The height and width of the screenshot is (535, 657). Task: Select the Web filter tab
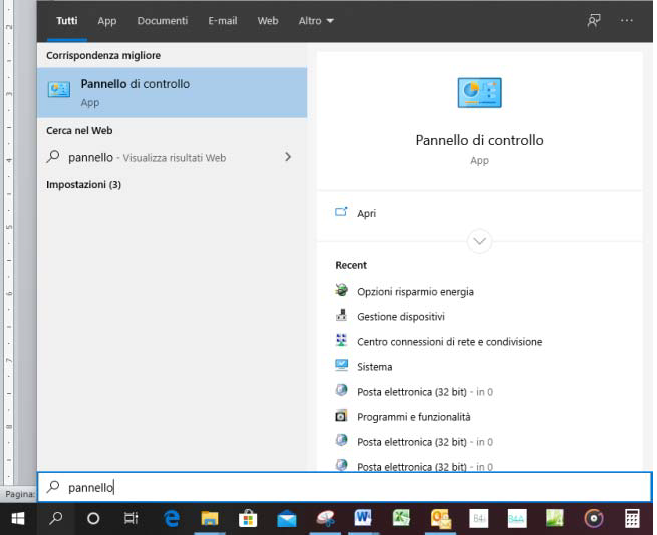268,21
